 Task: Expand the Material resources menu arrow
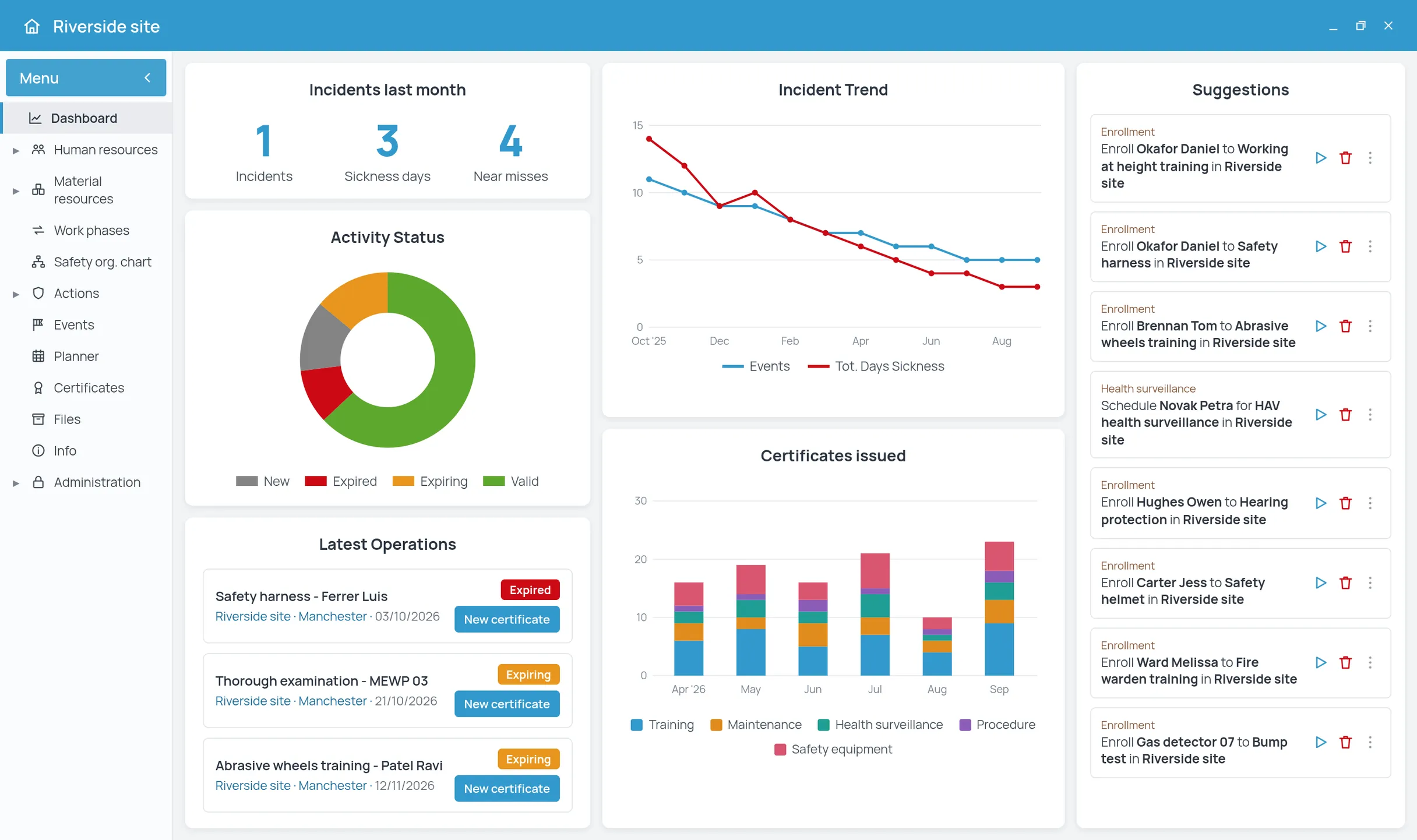tap(16, 190)
